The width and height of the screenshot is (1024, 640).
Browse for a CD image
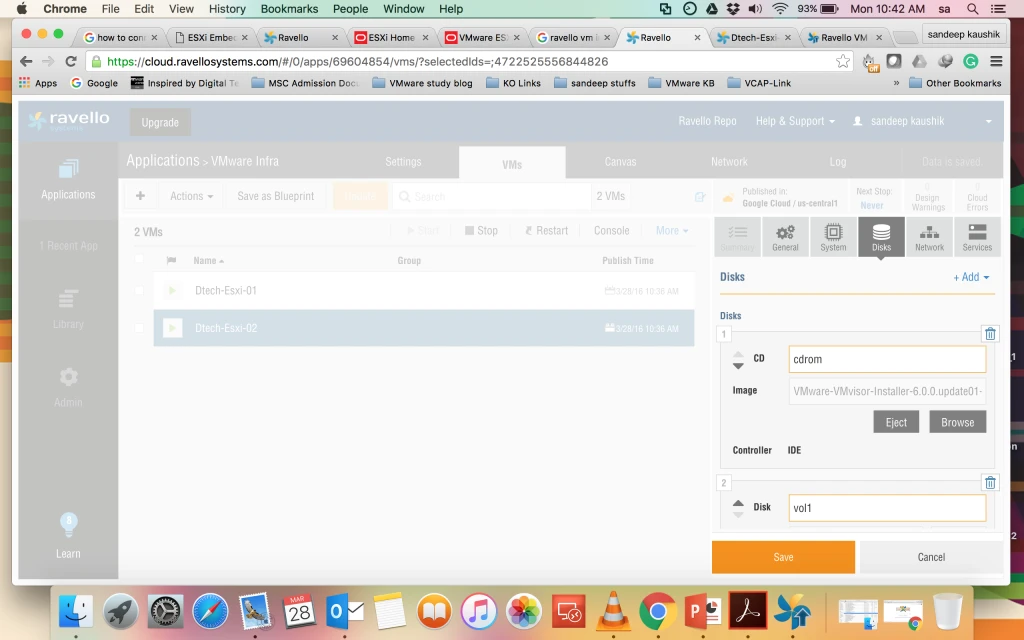[x=957, y=422]
